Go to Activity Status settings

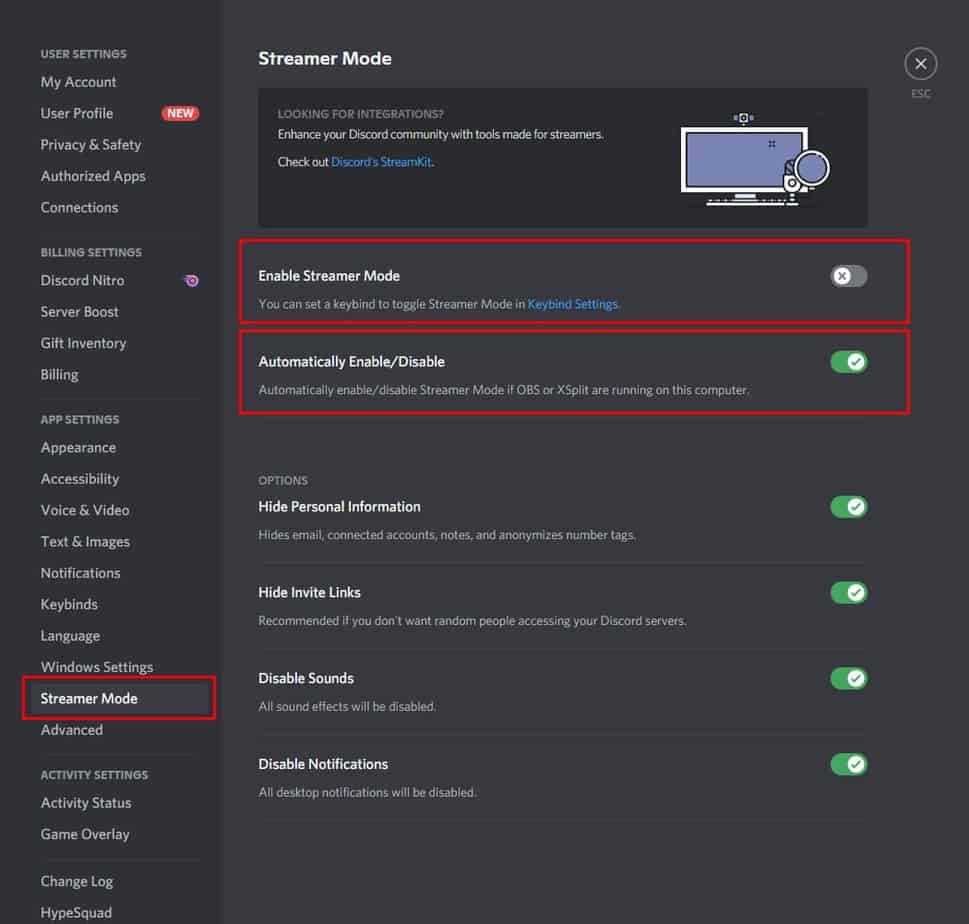tap(86, 803)
